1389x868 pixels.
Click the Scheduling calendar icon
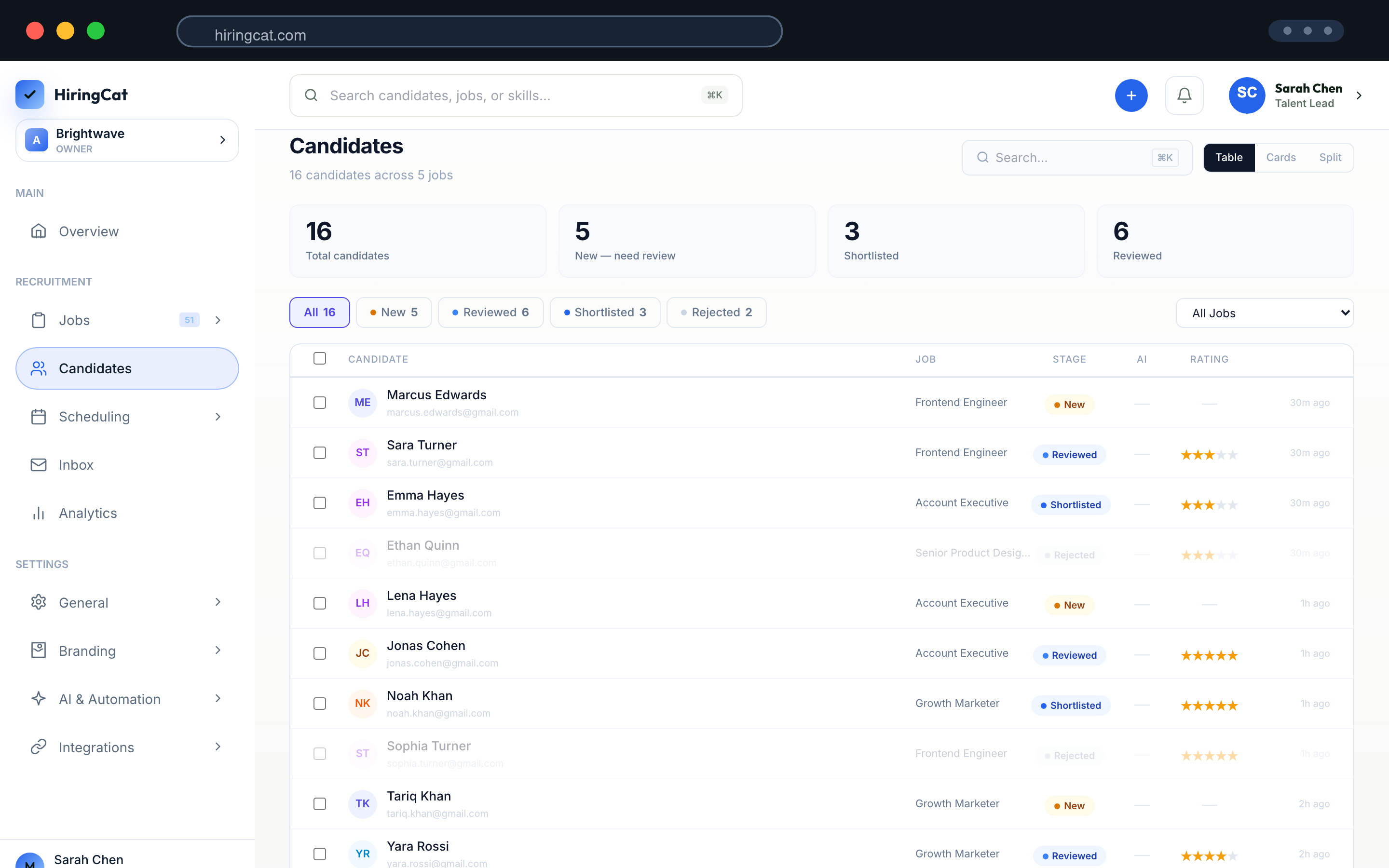[39, 417]
